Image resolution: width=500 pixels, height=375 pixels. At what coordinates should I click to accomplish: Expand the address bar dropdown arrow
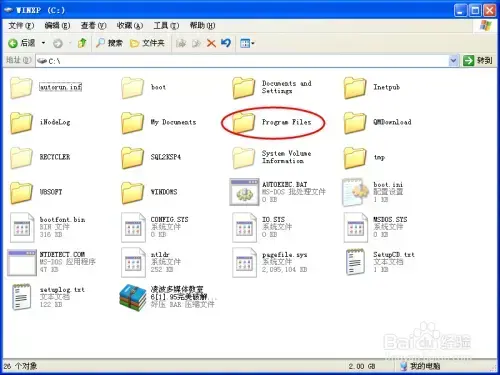tap(453, 61)
